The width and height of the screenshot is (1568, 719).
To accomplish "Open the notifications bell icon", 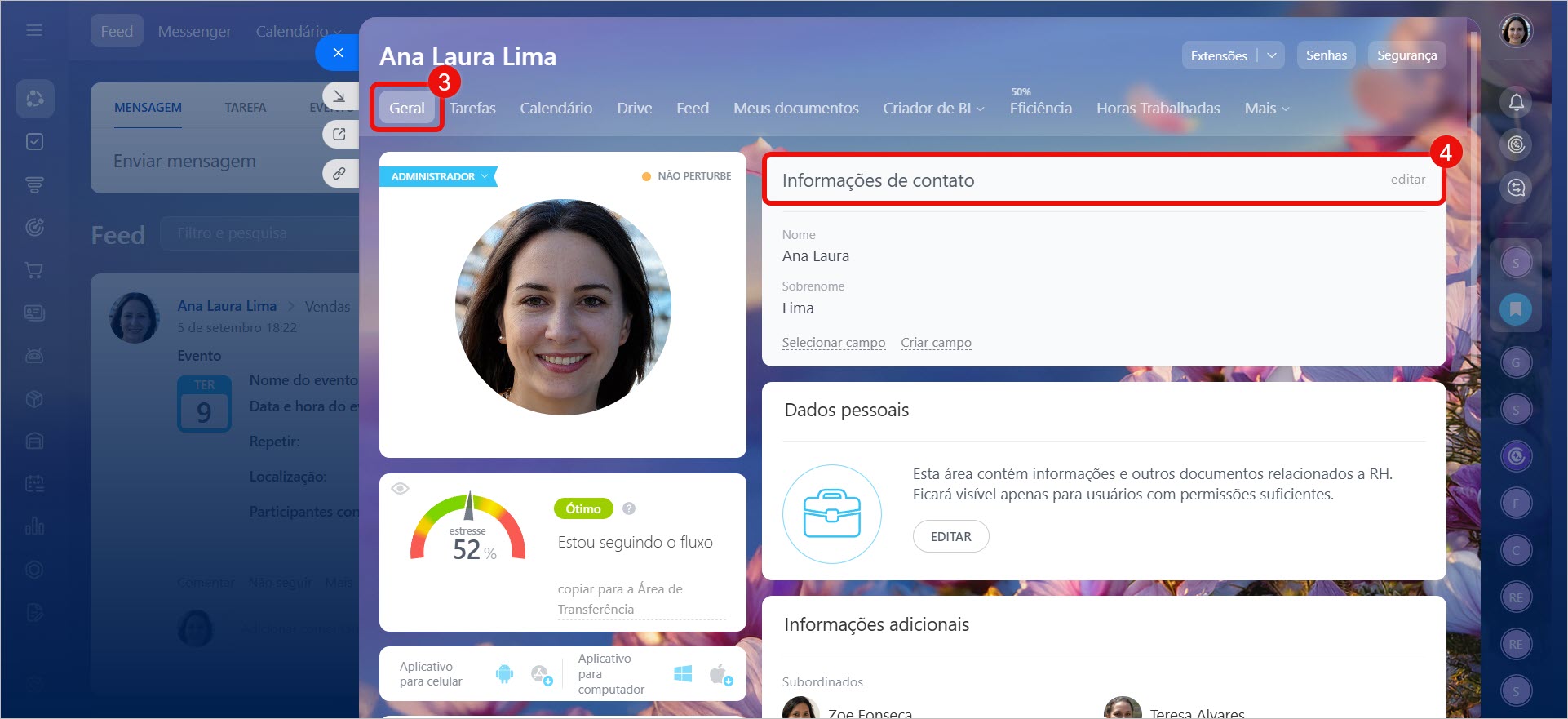I will [1516, 102].
